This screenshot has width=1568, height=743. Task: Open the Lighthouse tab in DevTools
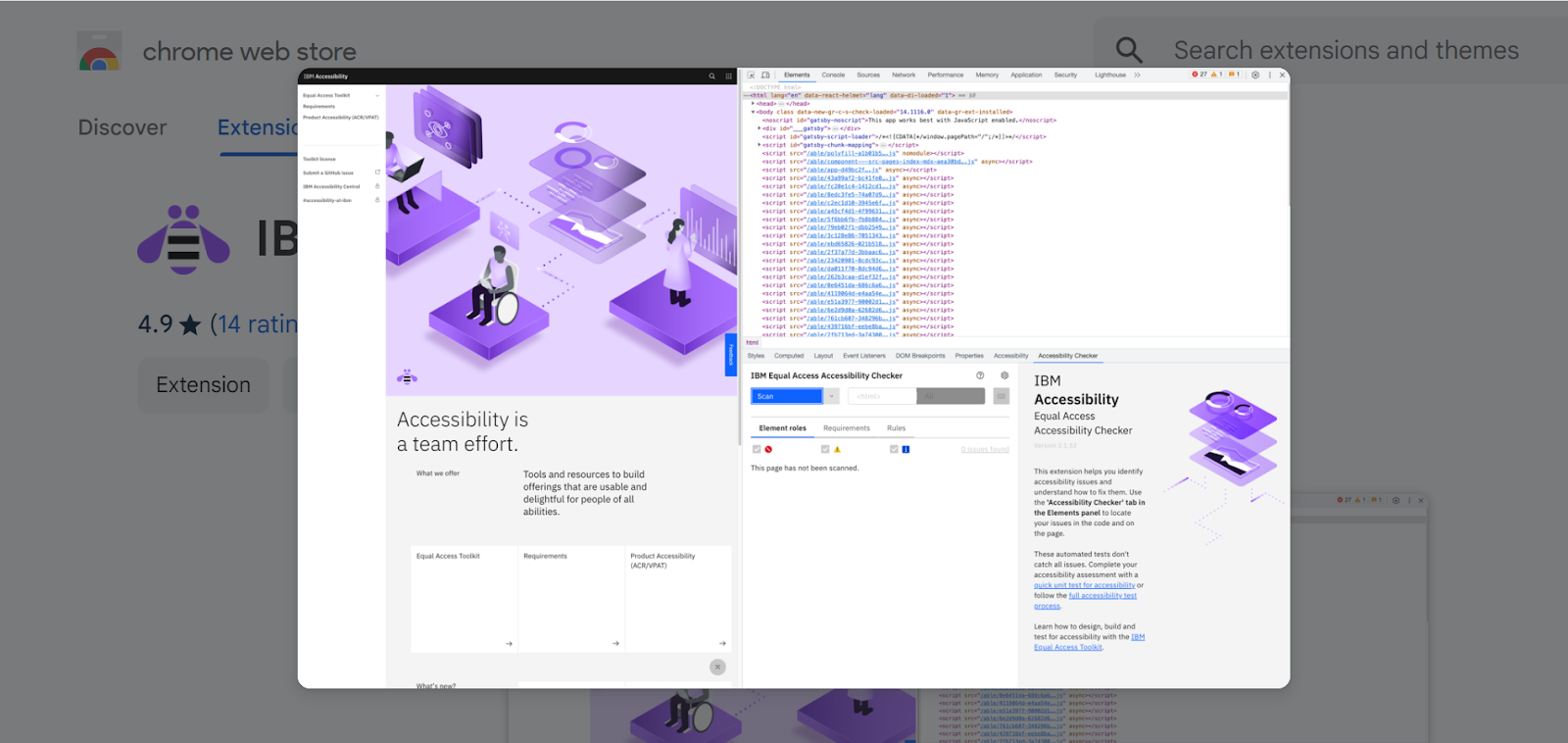[x=1110, y=74]
